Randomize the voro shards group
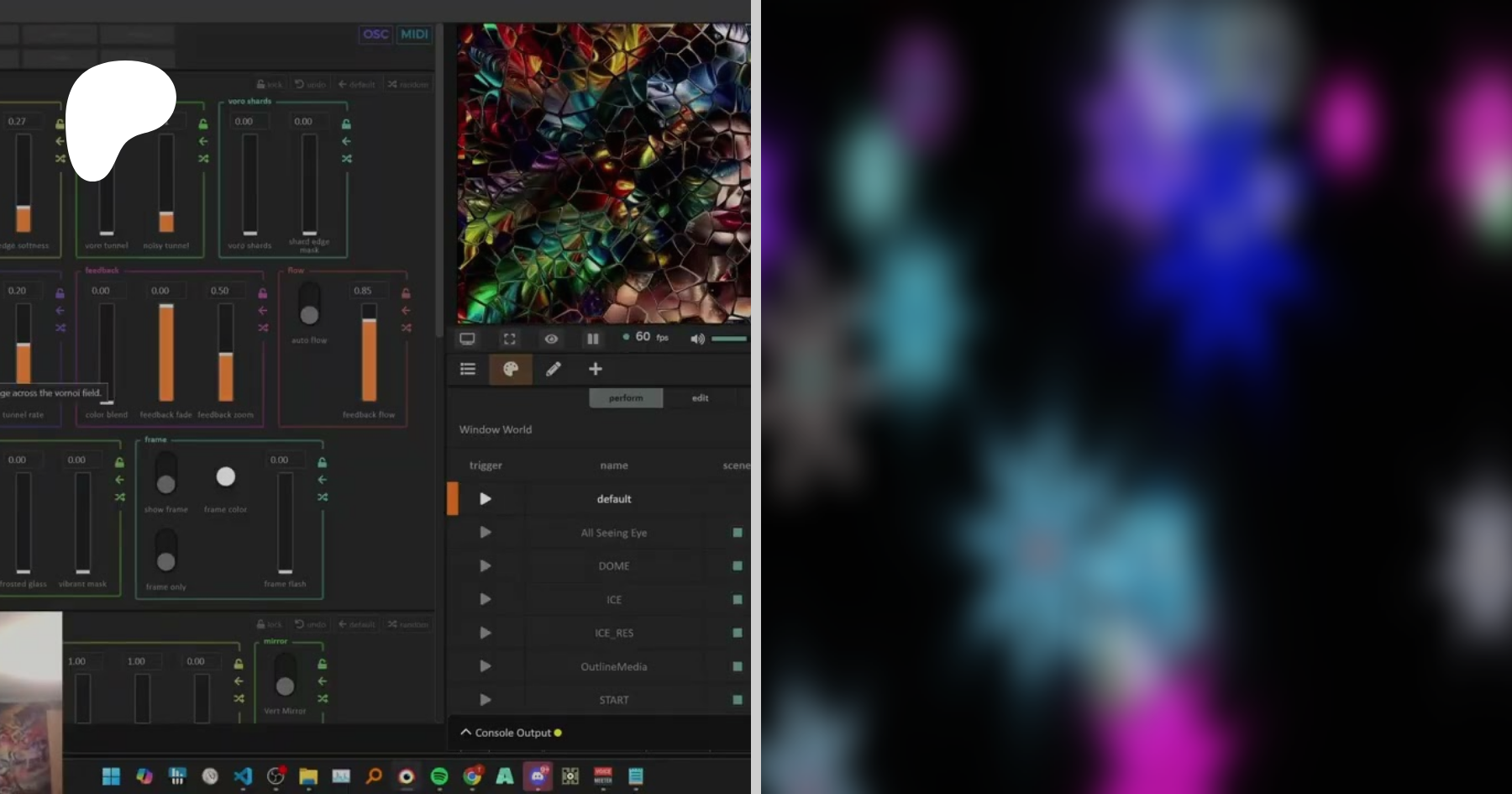 tap(347, 159)
